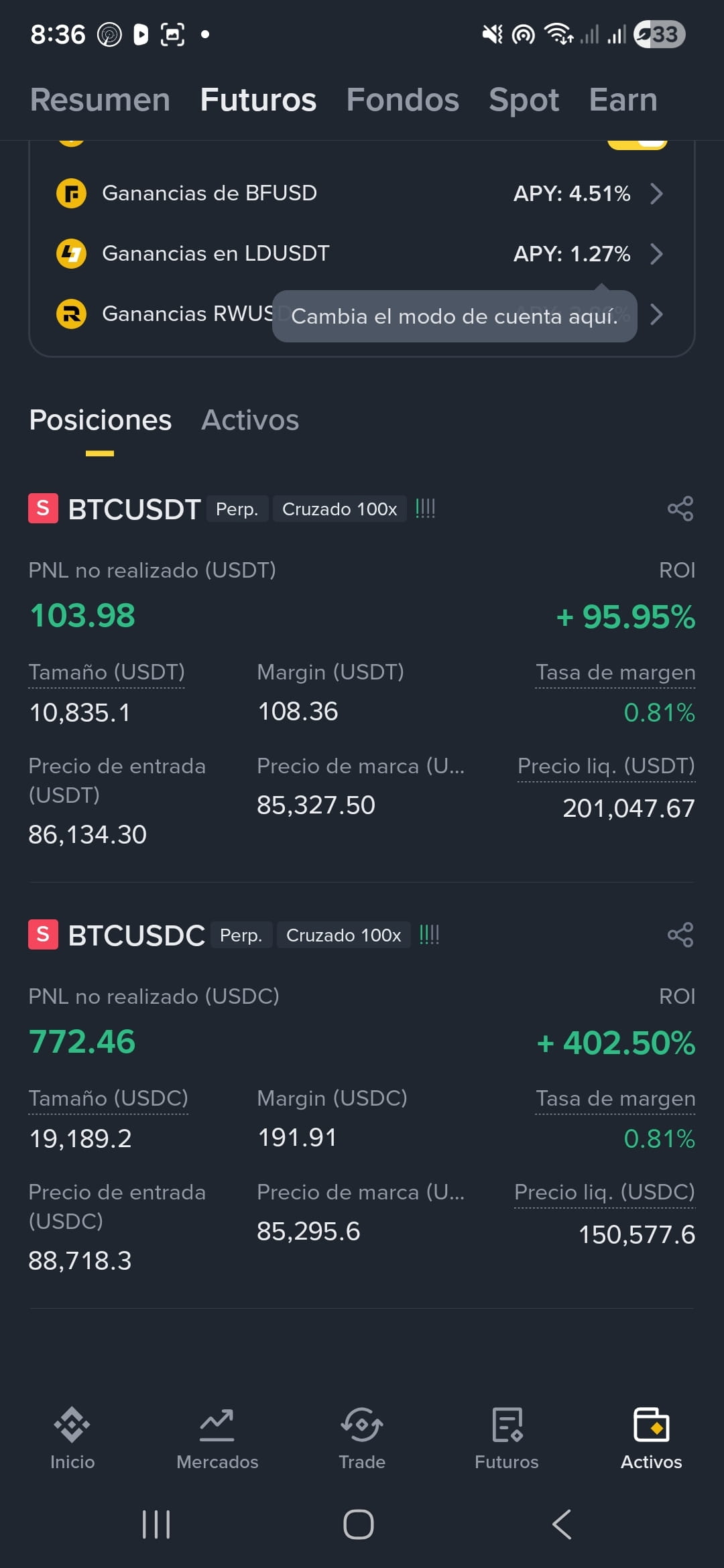
Task: Open the inner Activos tab
Action: tap(250, 420)
